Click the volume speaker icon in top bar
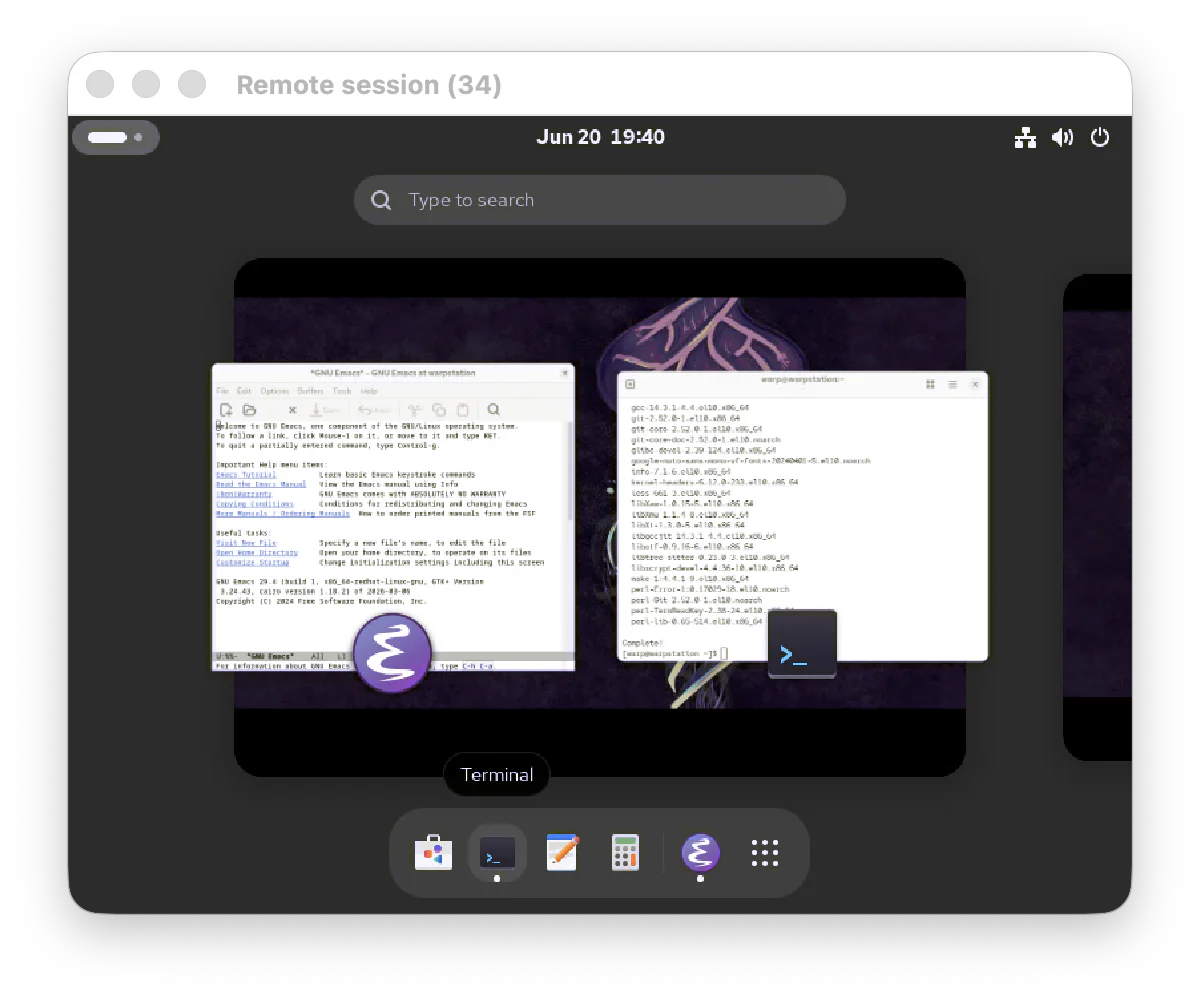 (x=1062, y=138)
